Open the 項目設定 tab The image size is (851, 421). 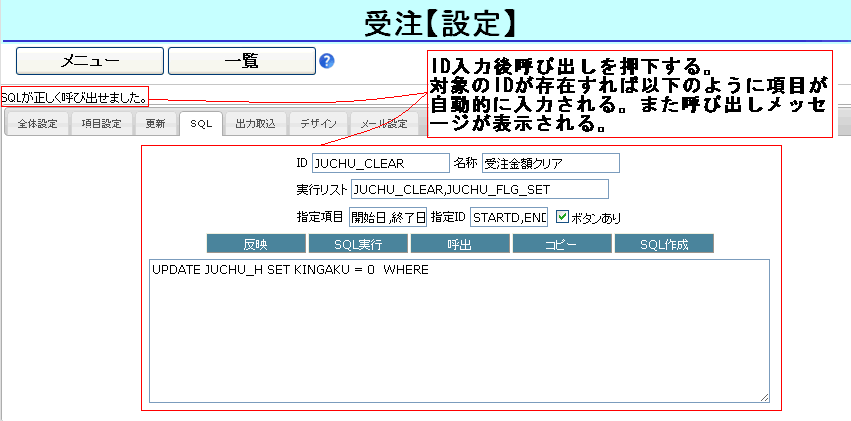(101, 124)
